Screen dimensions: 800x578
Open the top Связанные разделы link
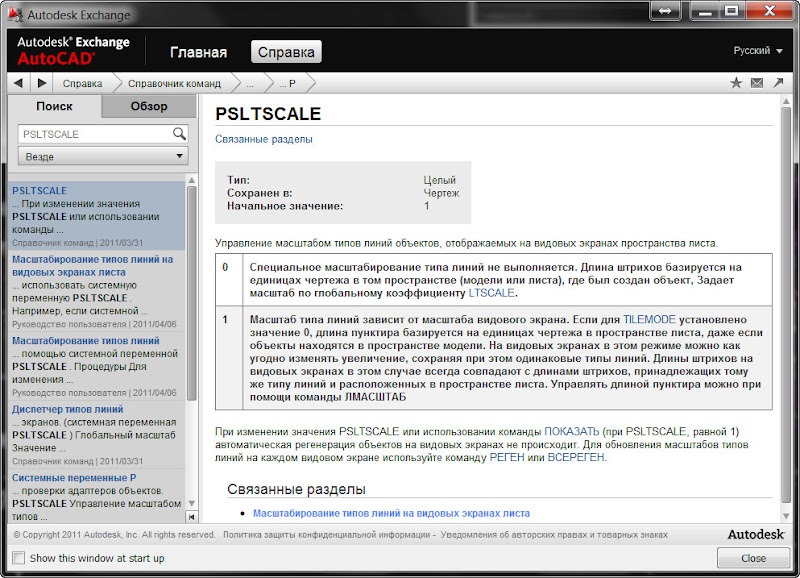tap(264, 139)
